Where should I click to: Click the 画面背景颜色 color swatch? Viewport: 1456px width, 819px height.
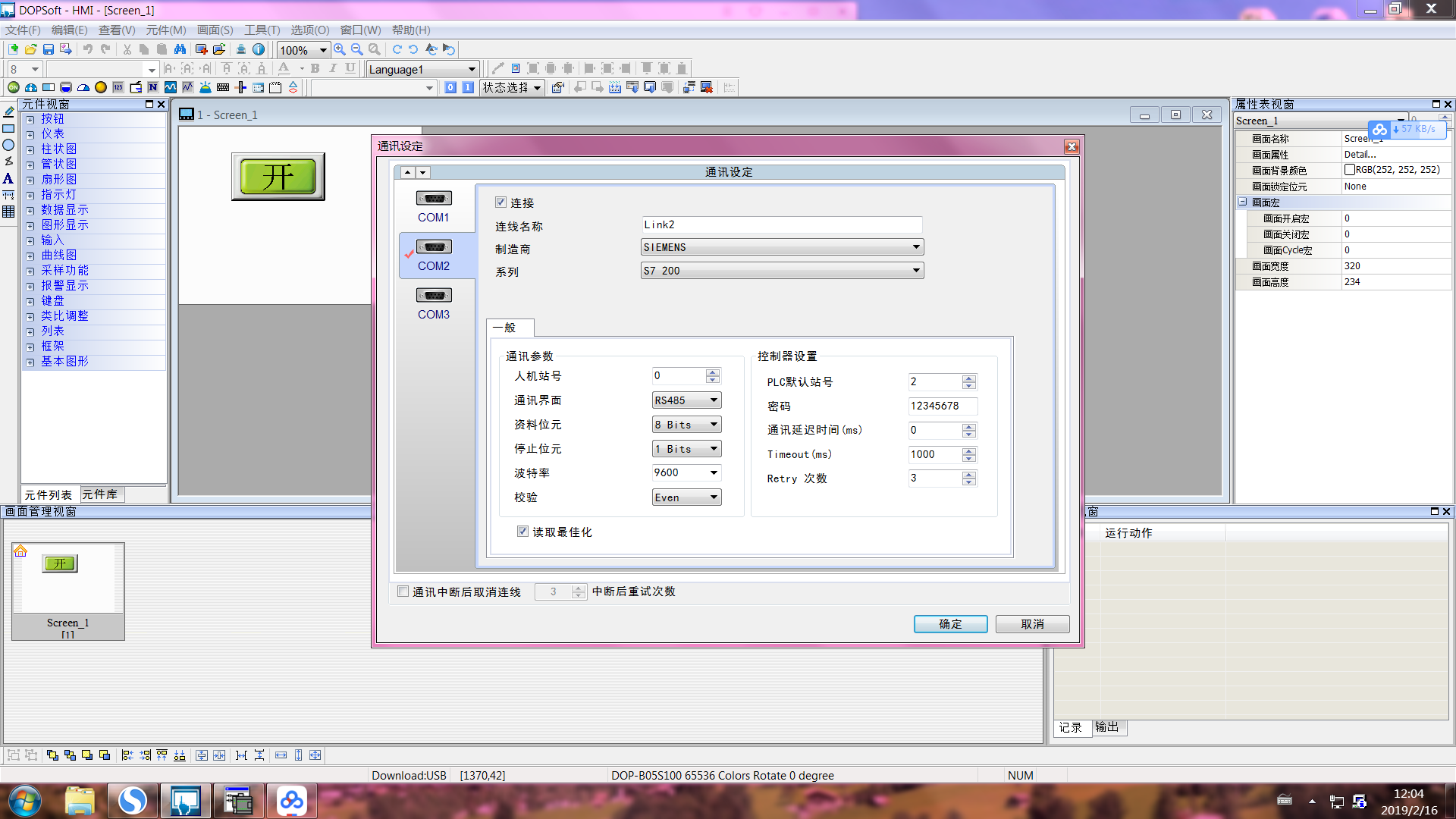(x=1350, y=170)
